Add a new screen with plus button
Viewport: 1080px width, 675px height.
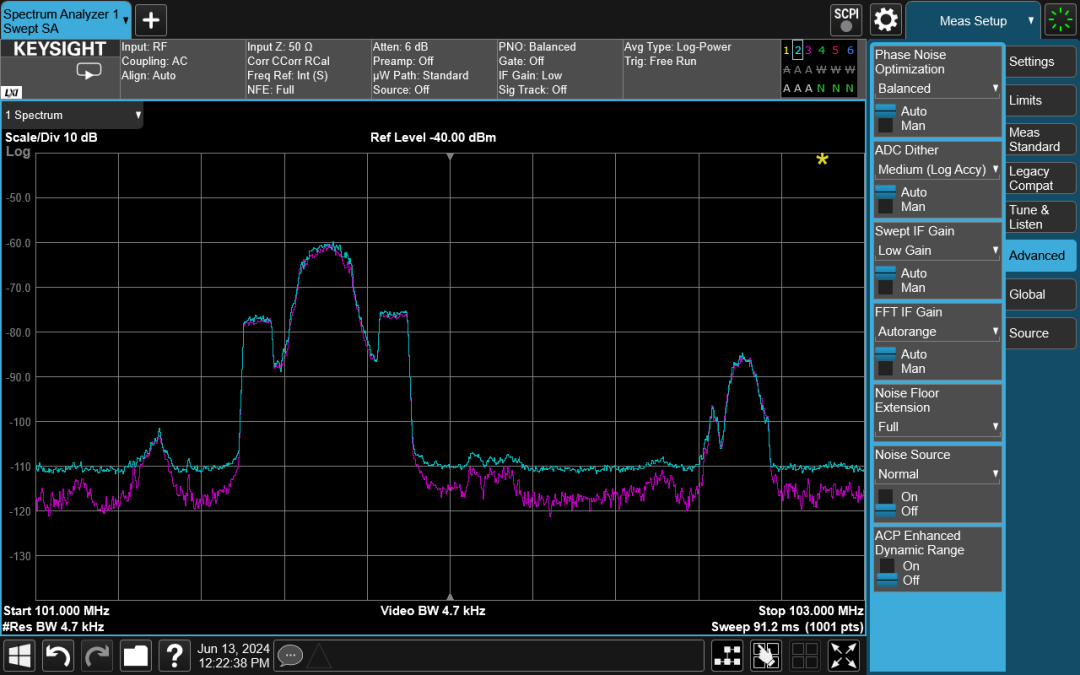tap(150, 19)
